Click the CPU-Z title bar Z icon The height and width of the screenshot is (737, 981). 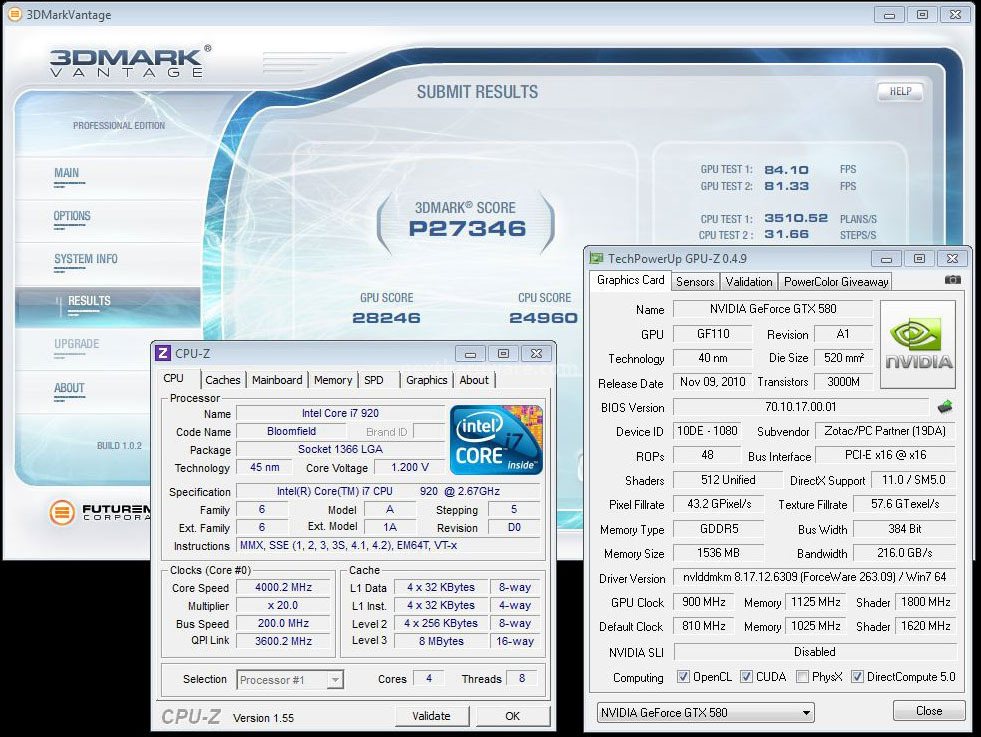click(163, 353)
